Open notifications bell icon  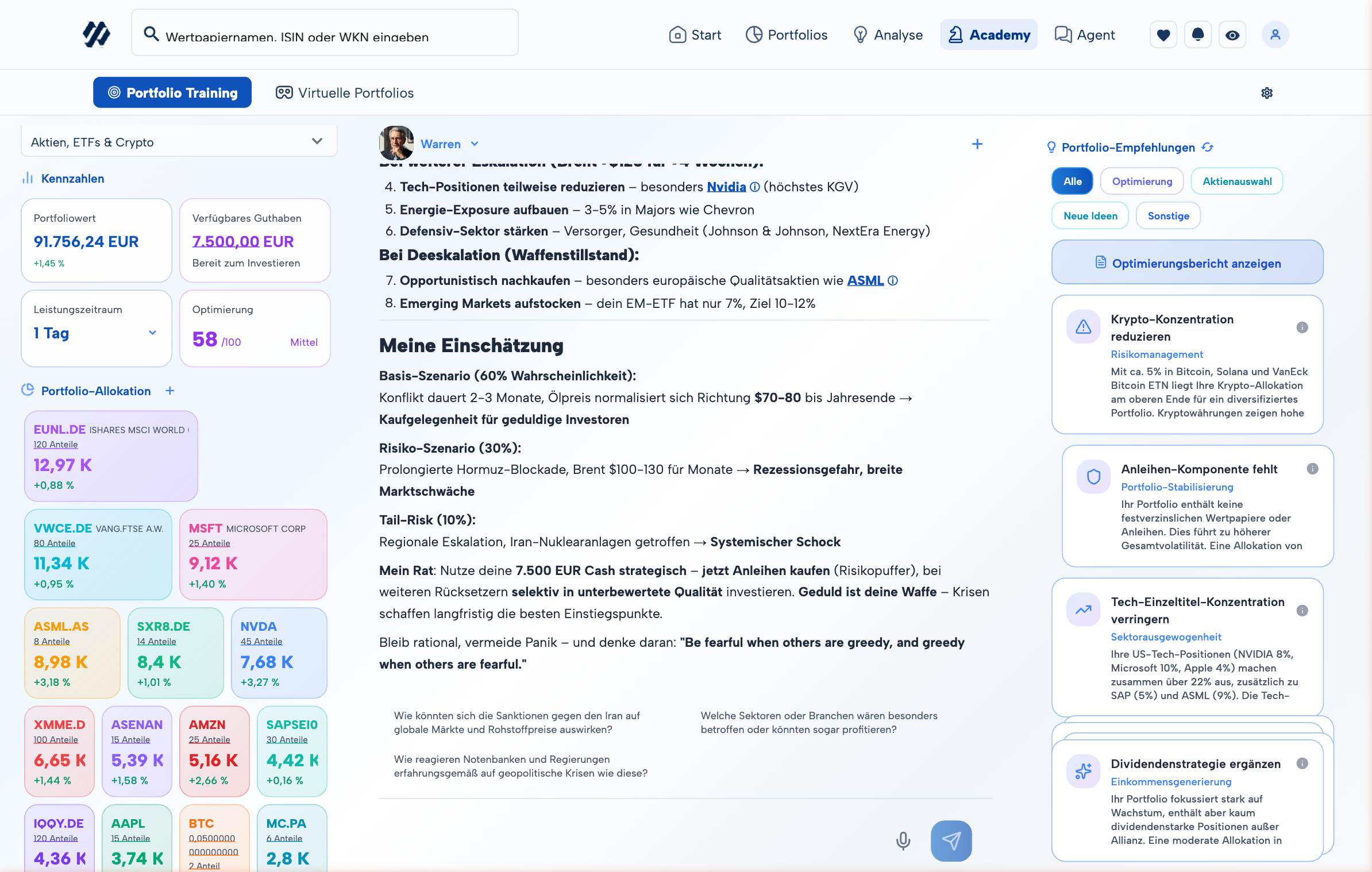click(1198, 35)
